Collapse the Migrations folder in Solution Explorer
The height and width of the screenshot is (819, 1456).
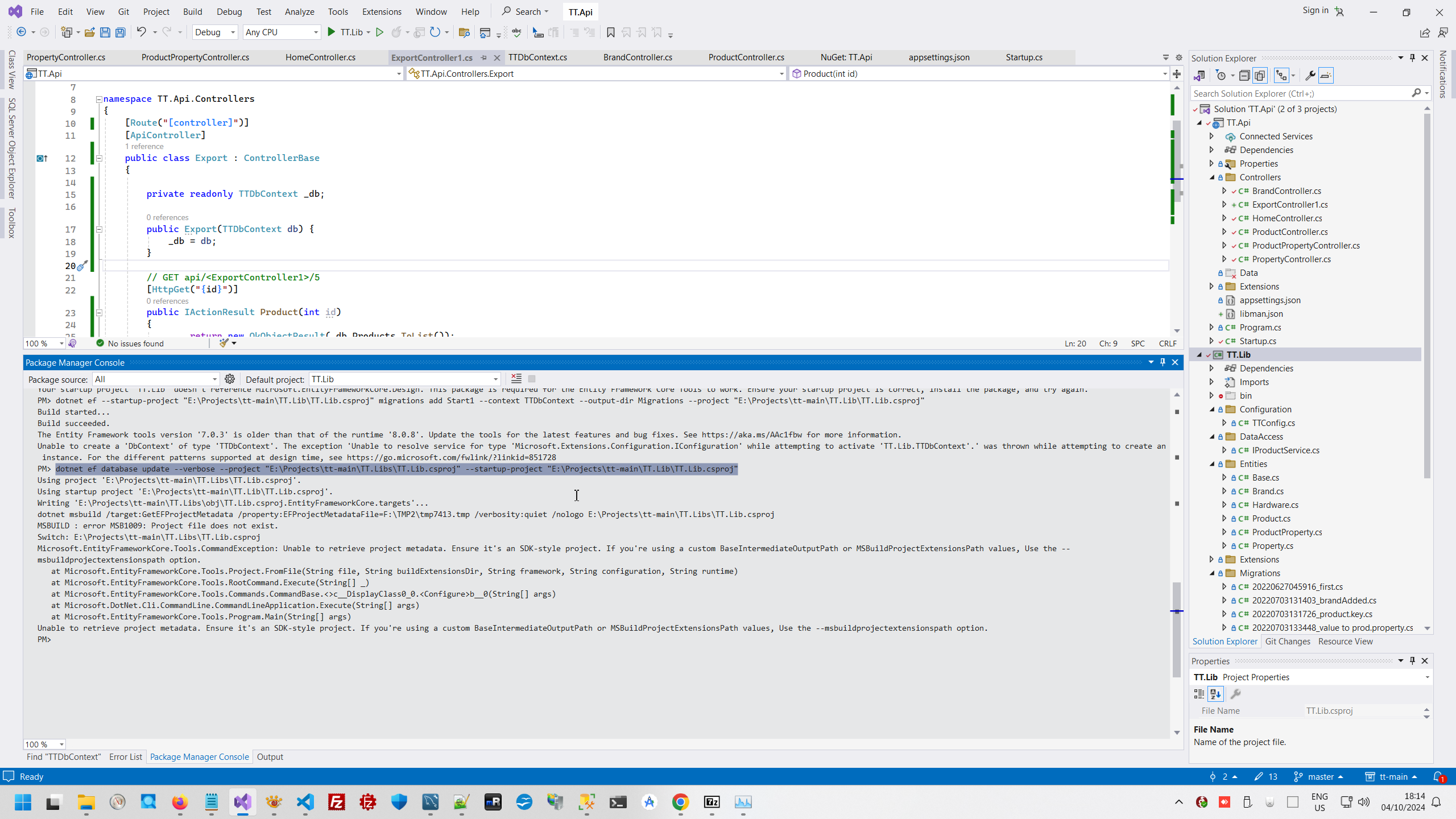1212,573
